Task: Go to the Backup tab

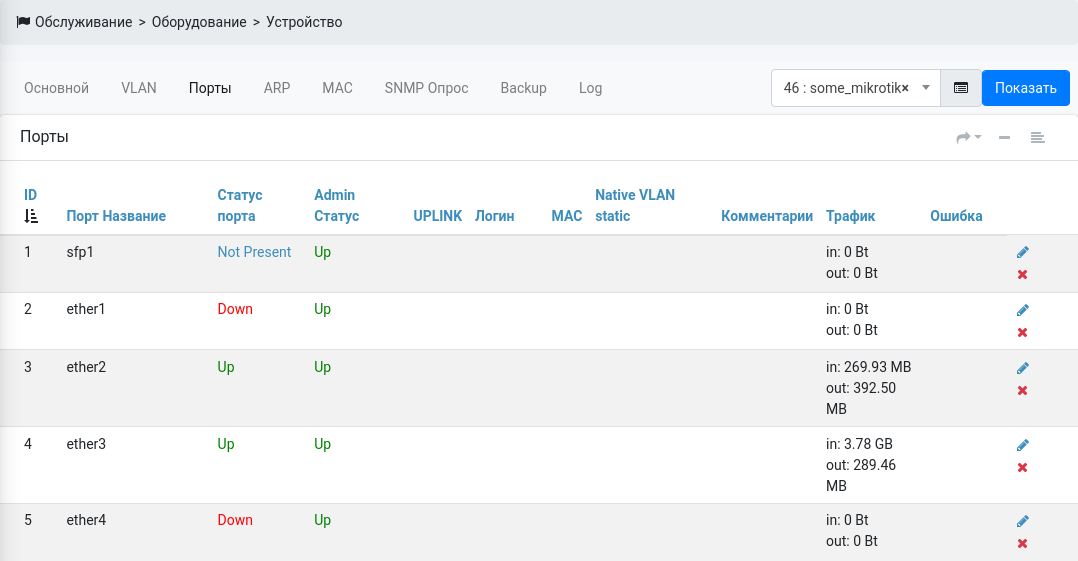Action: tap(523, 88)
